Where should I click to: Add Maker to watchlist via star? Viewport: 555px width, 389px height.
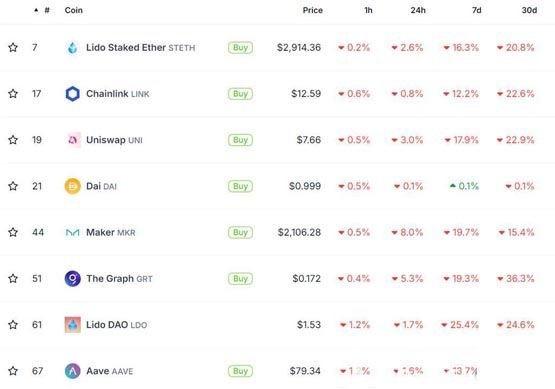[13, 233]
